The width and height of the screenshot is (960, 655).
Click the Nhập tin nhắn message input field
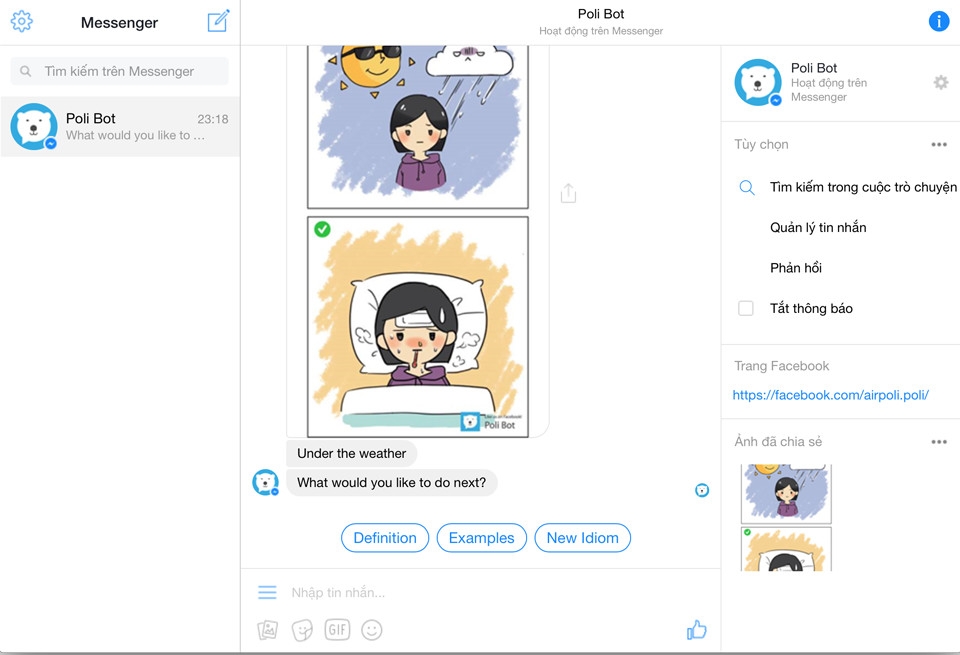pos(484,592)
